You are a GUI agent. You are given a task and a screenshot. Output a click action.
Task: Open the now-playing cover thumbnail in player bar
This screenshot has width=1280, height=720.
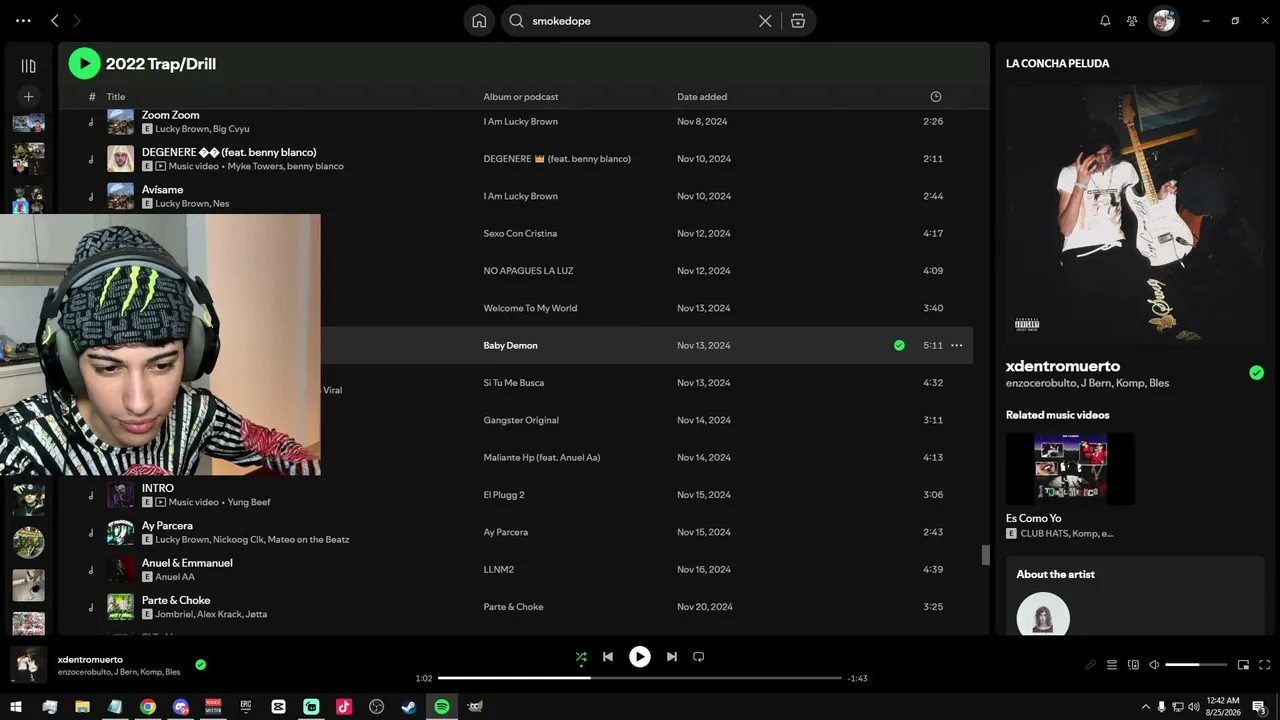[x=28, y=664]
